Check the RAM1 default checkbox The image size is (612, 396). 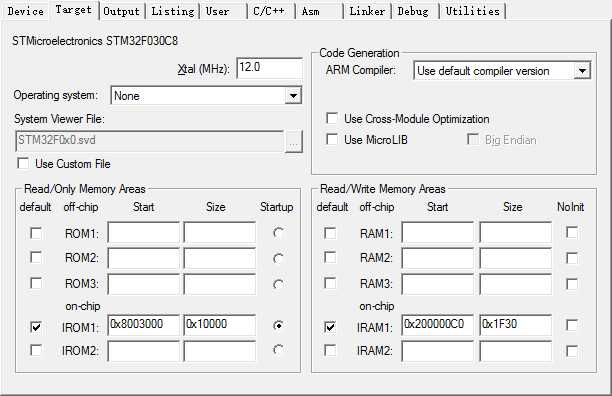pos(330,233)
